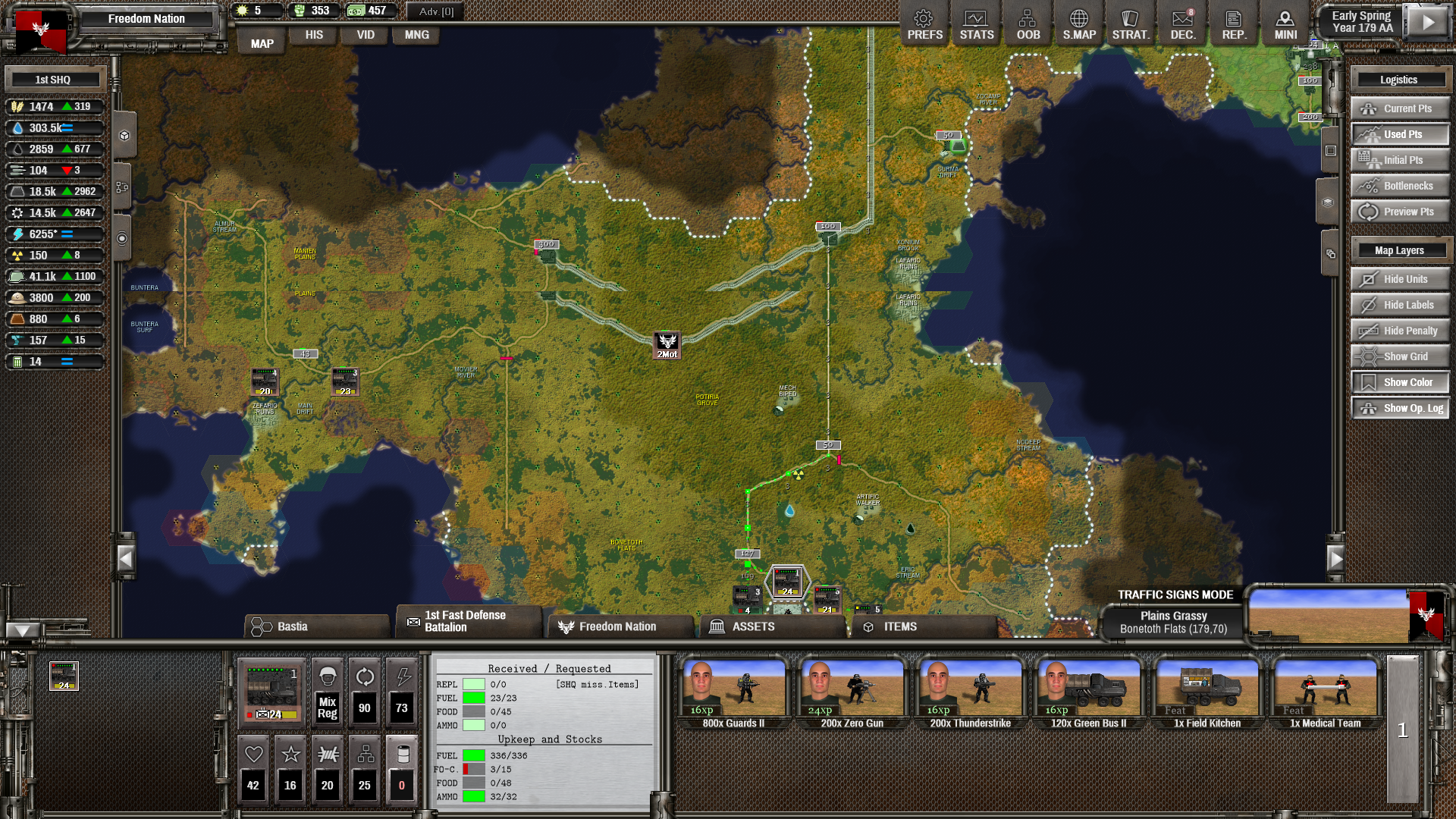The height and width of the screenshot is (819, 1456).
Task: Open the OOB hierarchy icon
Action: pyautogui.click(x=1028, y=24)
